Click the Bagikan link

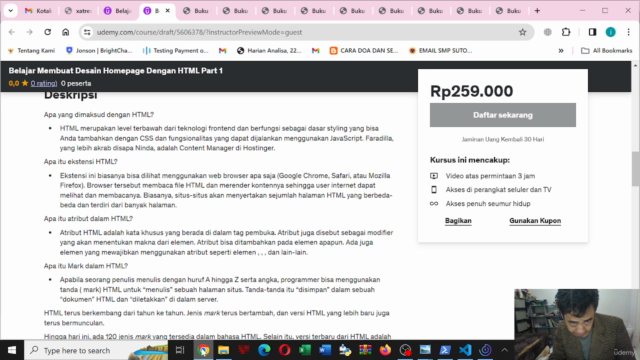coord(458,221)
